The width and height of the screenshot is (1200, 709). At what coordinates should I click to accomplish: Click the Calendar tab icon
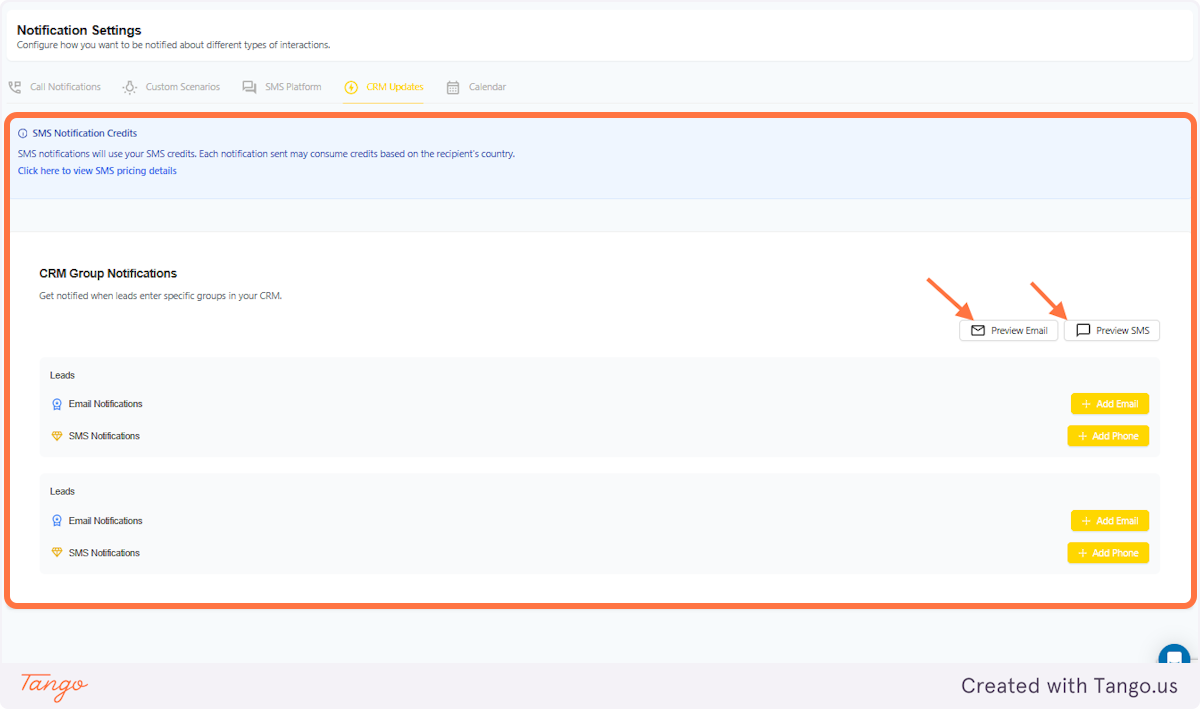point(455,87)
